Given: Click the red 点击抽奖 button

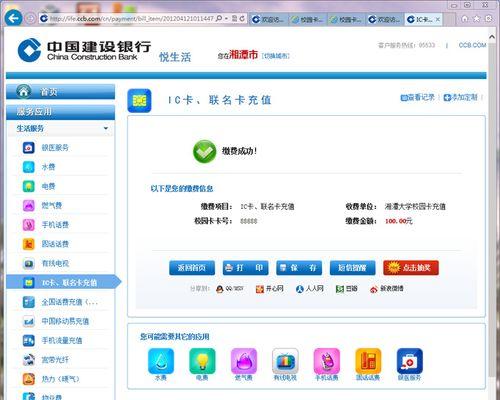Looking at the screenshot, I should [x=411, y=268].
